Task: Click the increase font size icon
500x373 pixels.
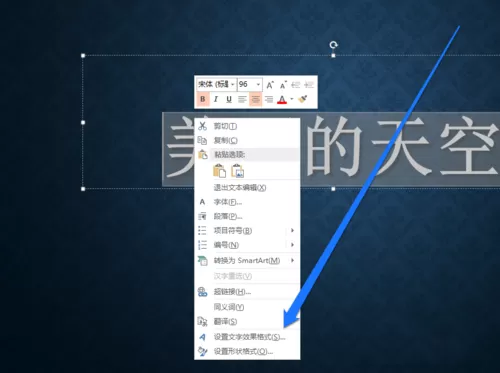Action: coord(270,85)
